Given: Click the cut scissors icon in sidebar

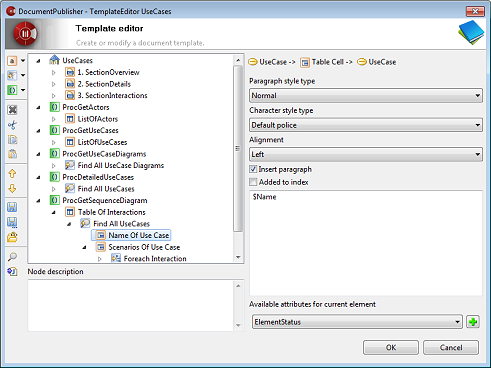Looking at the screenshot, I should (12, 125).
